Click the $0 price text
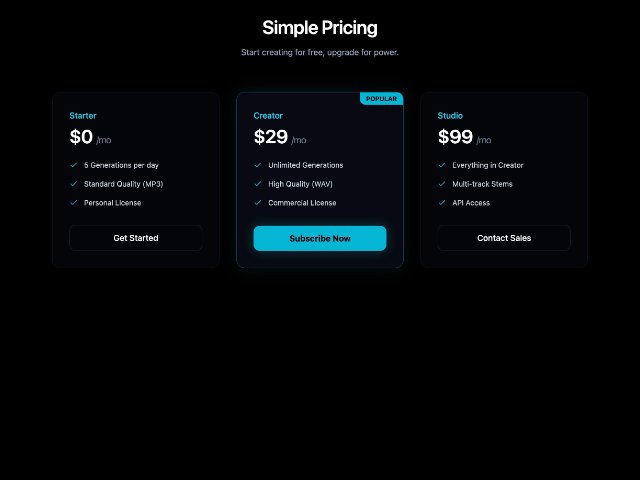640x480 pixels. [81, 137]
